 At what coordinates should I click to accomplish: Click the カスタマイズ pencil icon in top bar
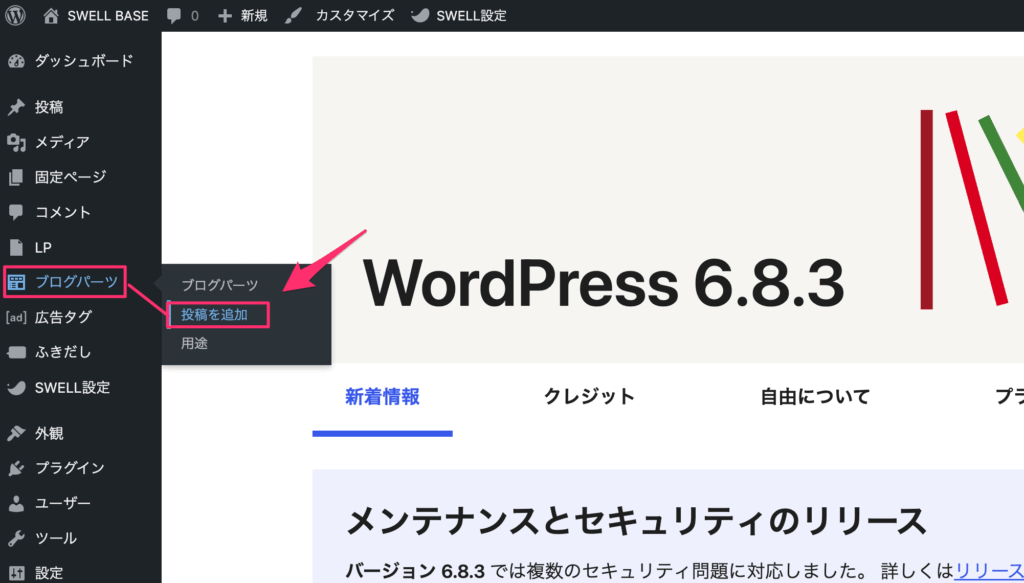(x=293, y=15)
